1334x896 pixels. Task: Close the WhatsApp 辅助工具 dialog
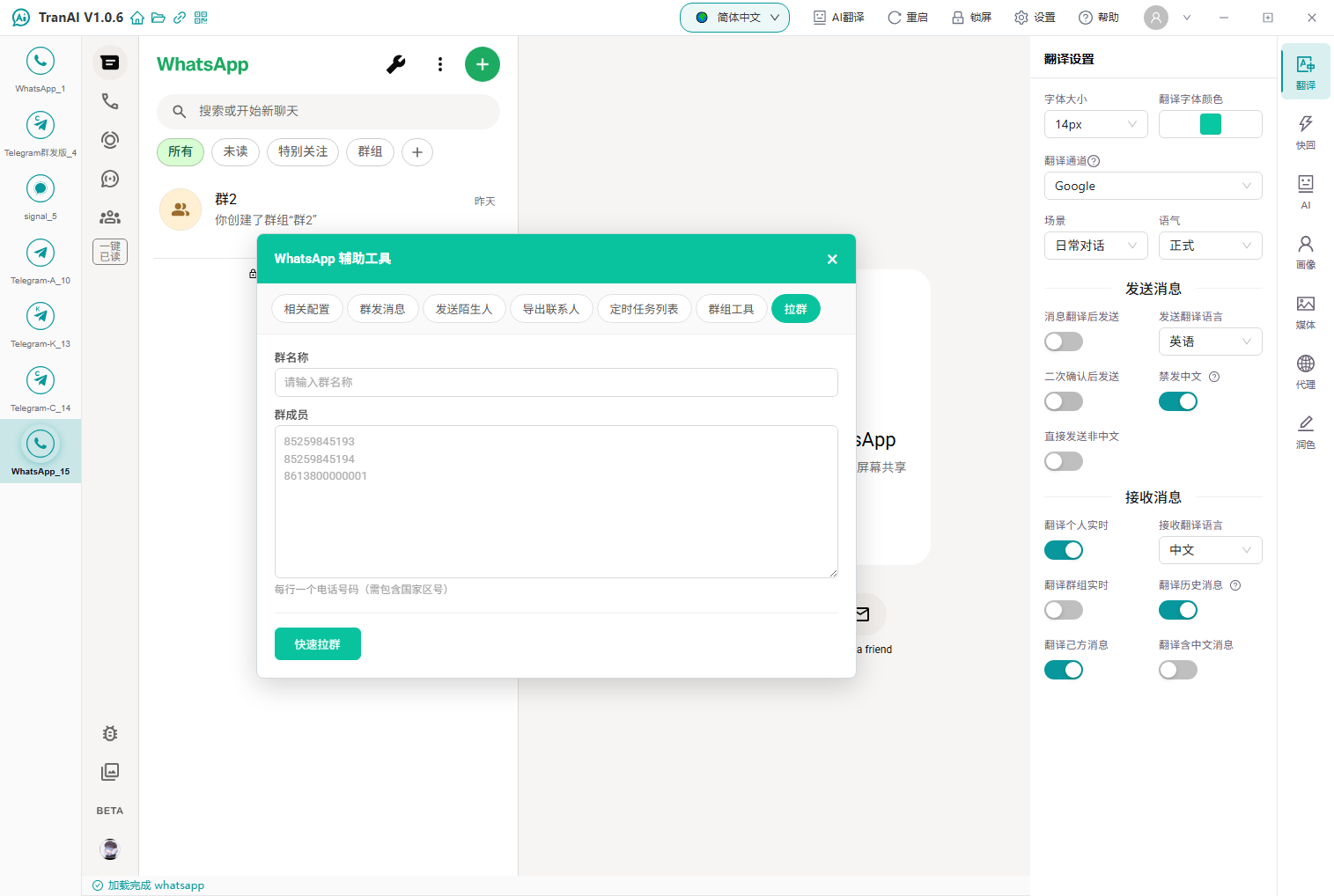(x=832, y=259)
